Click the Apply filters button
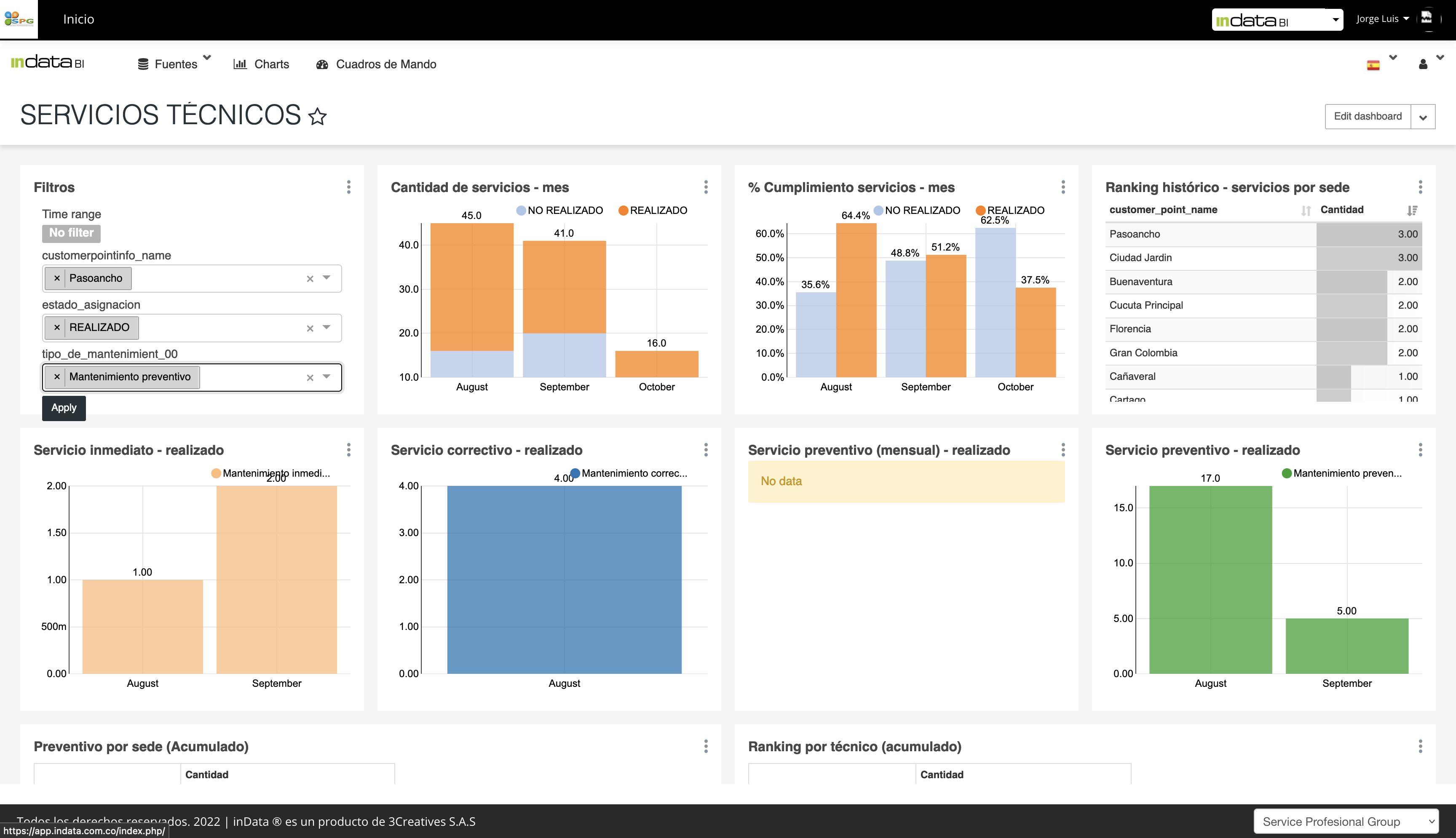This screenshot has width=1456, height=838. (x=64, y=408)
